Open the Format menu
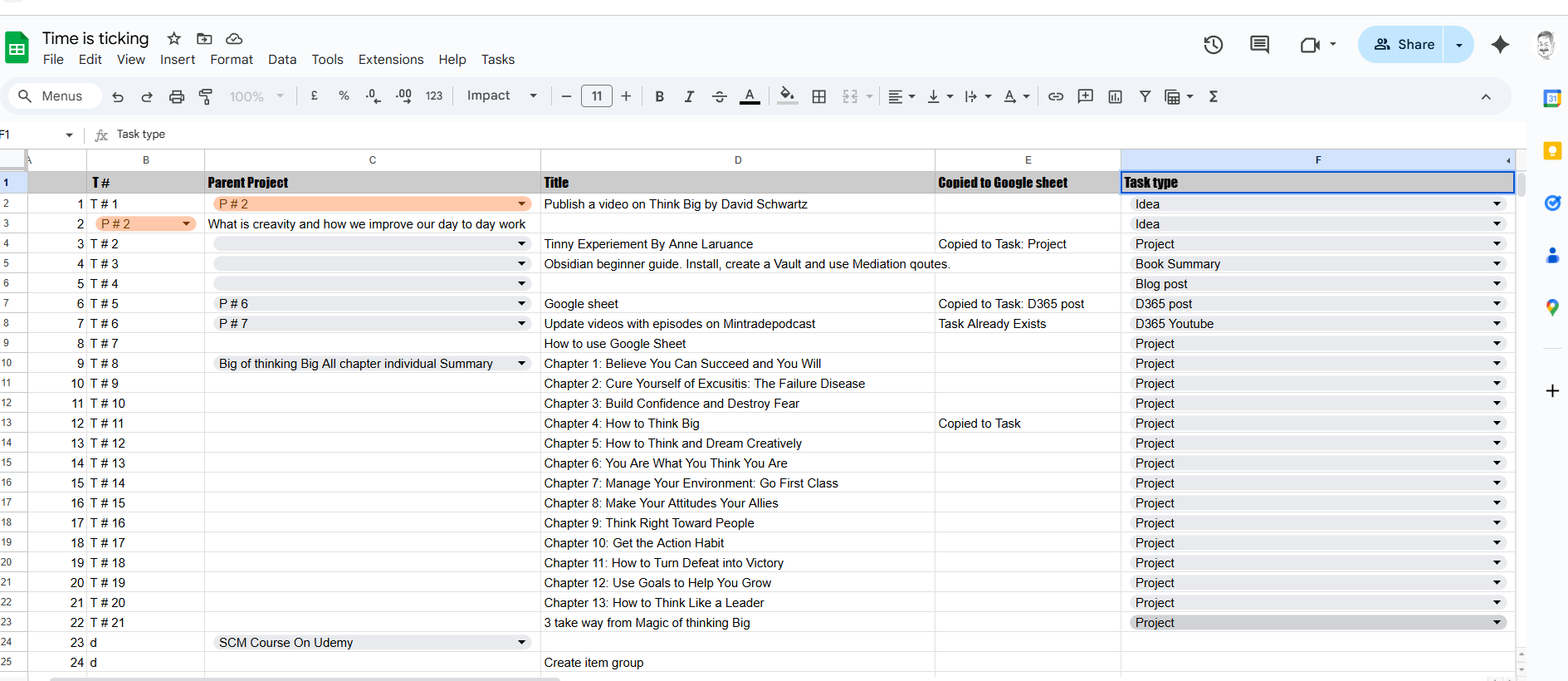Screen dimensions: 1568x681 [231, 60]
